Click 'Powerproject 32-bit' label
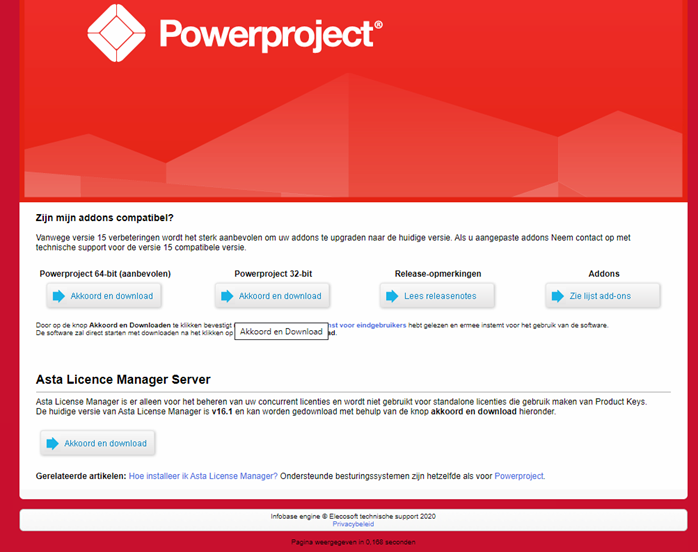 click(x=273, y=274)
